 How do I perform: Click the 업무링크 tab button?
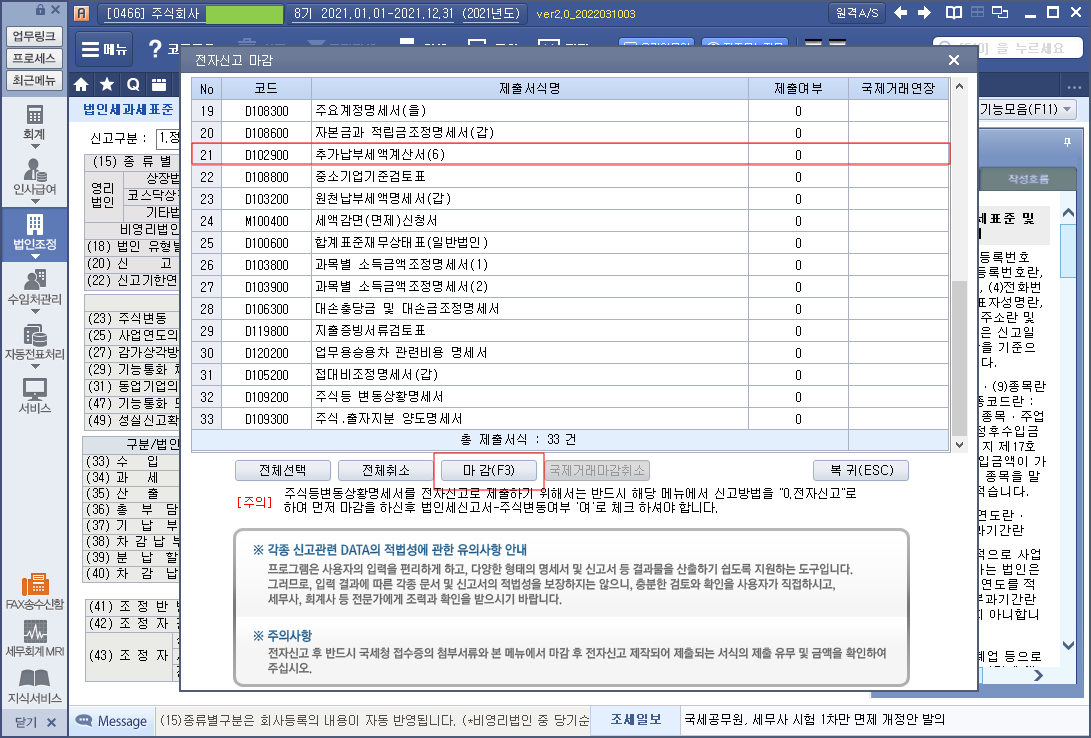34,36
